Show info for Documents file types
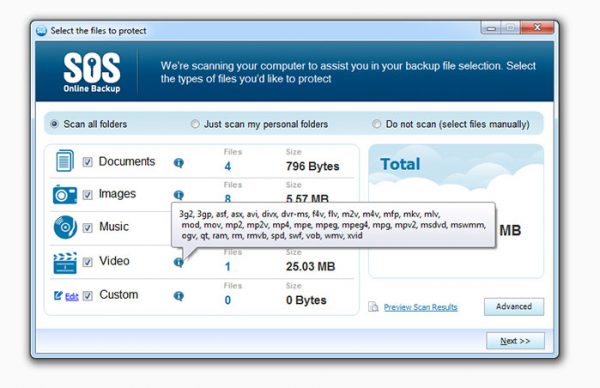Screen dimensions: 600x388 coord(179,163)
